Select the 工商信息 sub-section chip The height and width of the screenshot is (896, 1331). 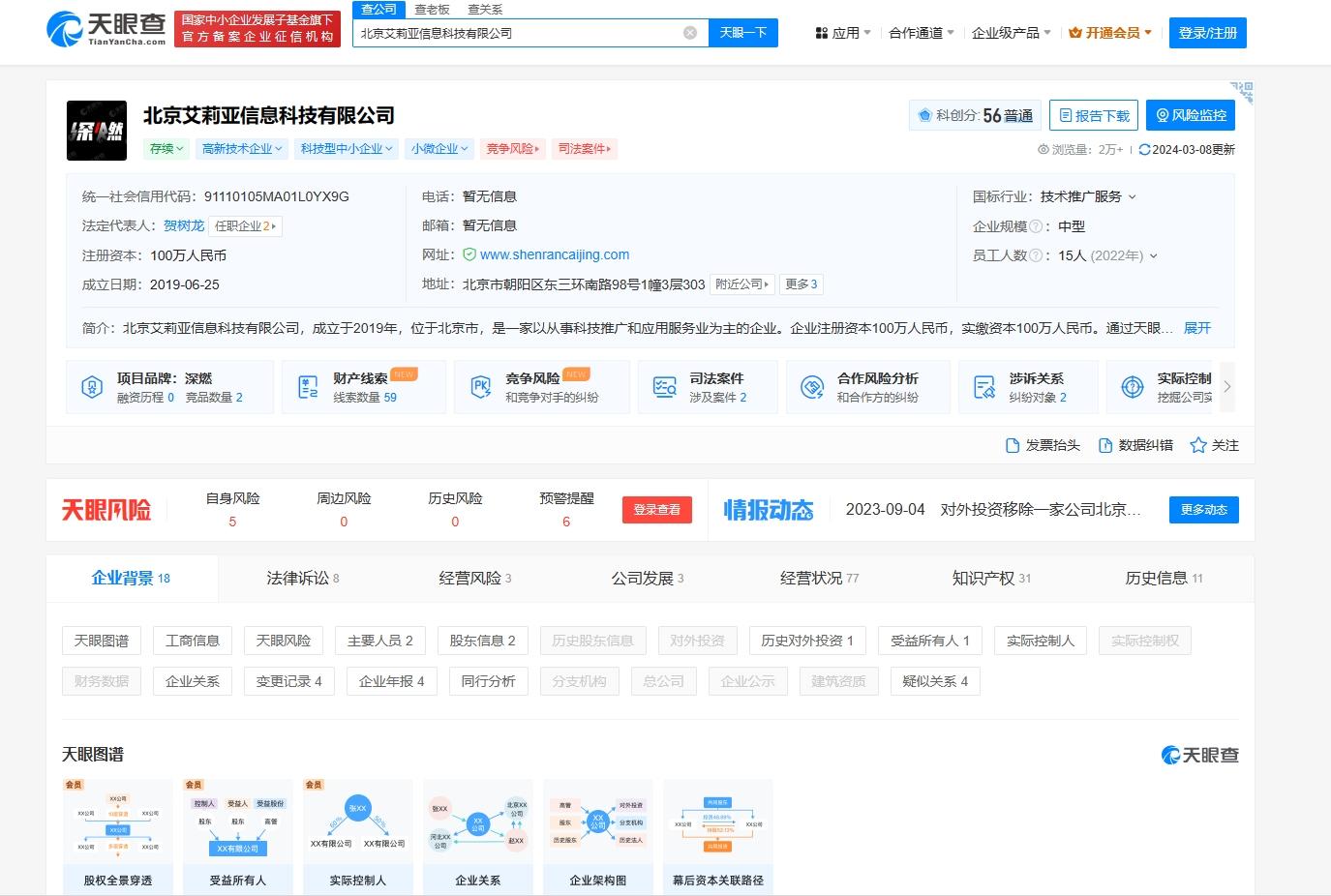pyautogui.click(x=193, y=641)
